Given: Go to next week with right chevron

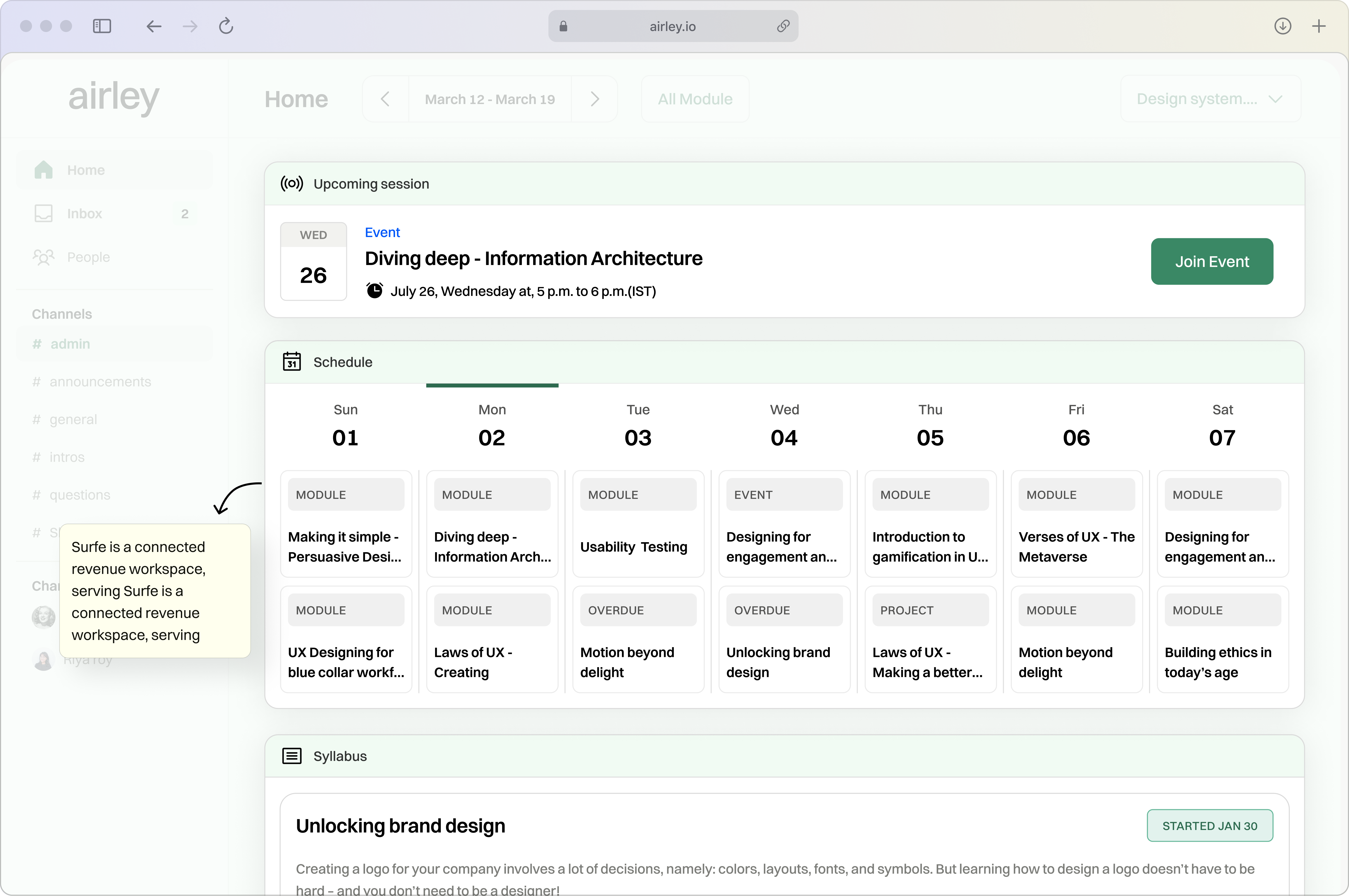Looking at the screenshot, I should [594, 99].
